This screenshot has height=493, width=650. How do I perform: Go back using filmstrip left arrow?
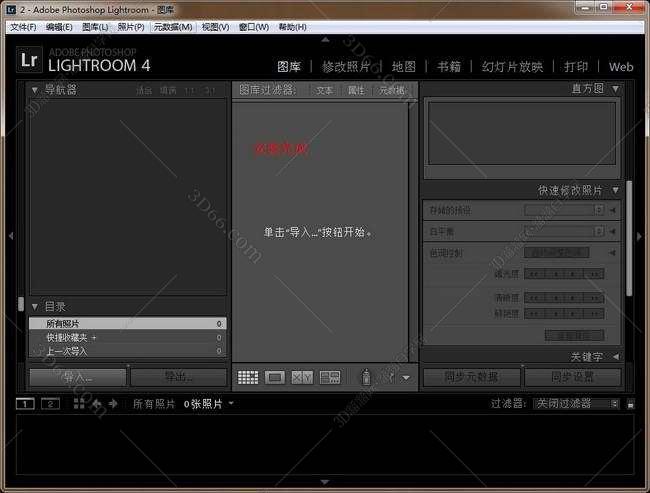(97, 403)
